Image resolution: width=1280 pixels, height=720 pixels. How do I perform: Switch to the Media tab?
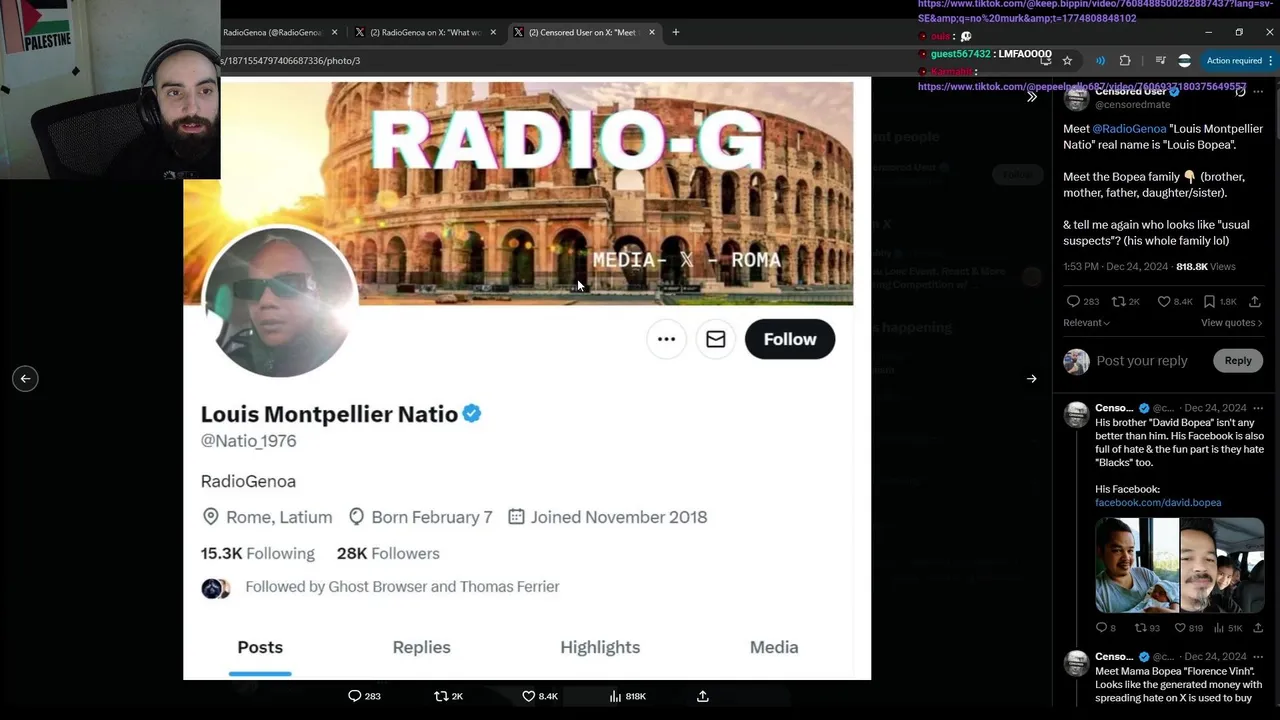coord(774,647)
